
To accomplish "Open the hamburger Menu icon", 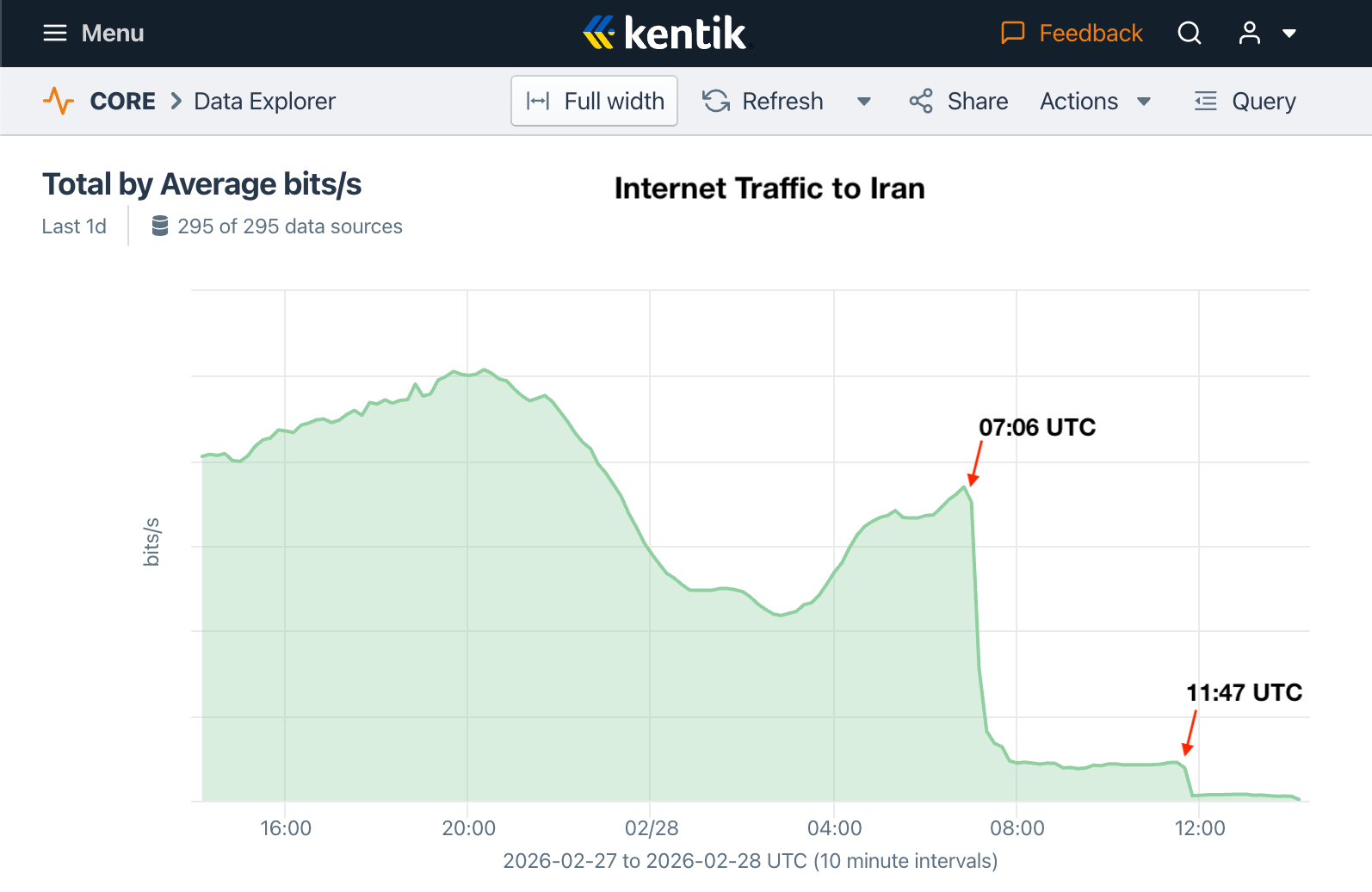I will click(x=55, y=34).
